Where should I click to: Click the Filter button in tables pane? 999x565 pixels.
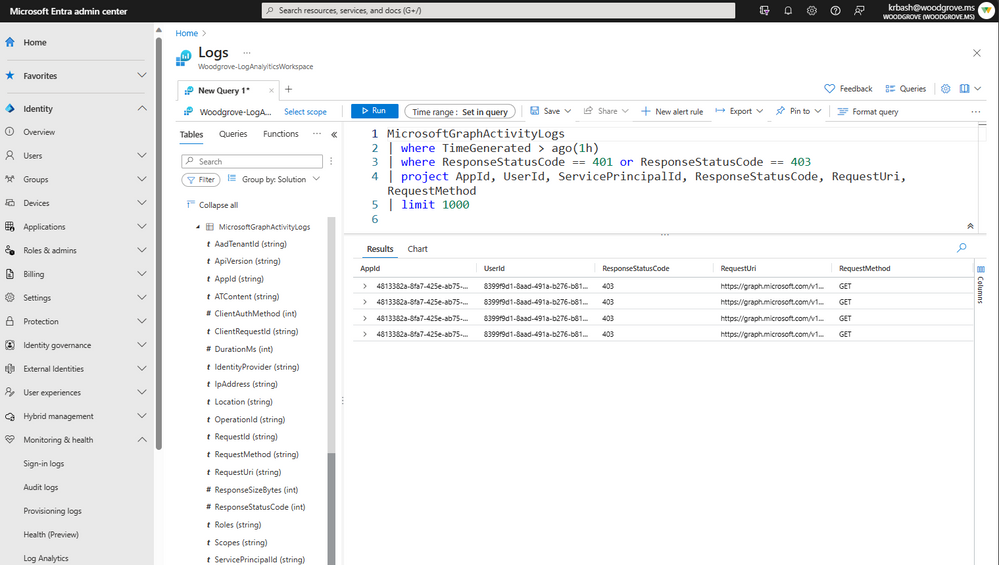click(x=201, y=180)
